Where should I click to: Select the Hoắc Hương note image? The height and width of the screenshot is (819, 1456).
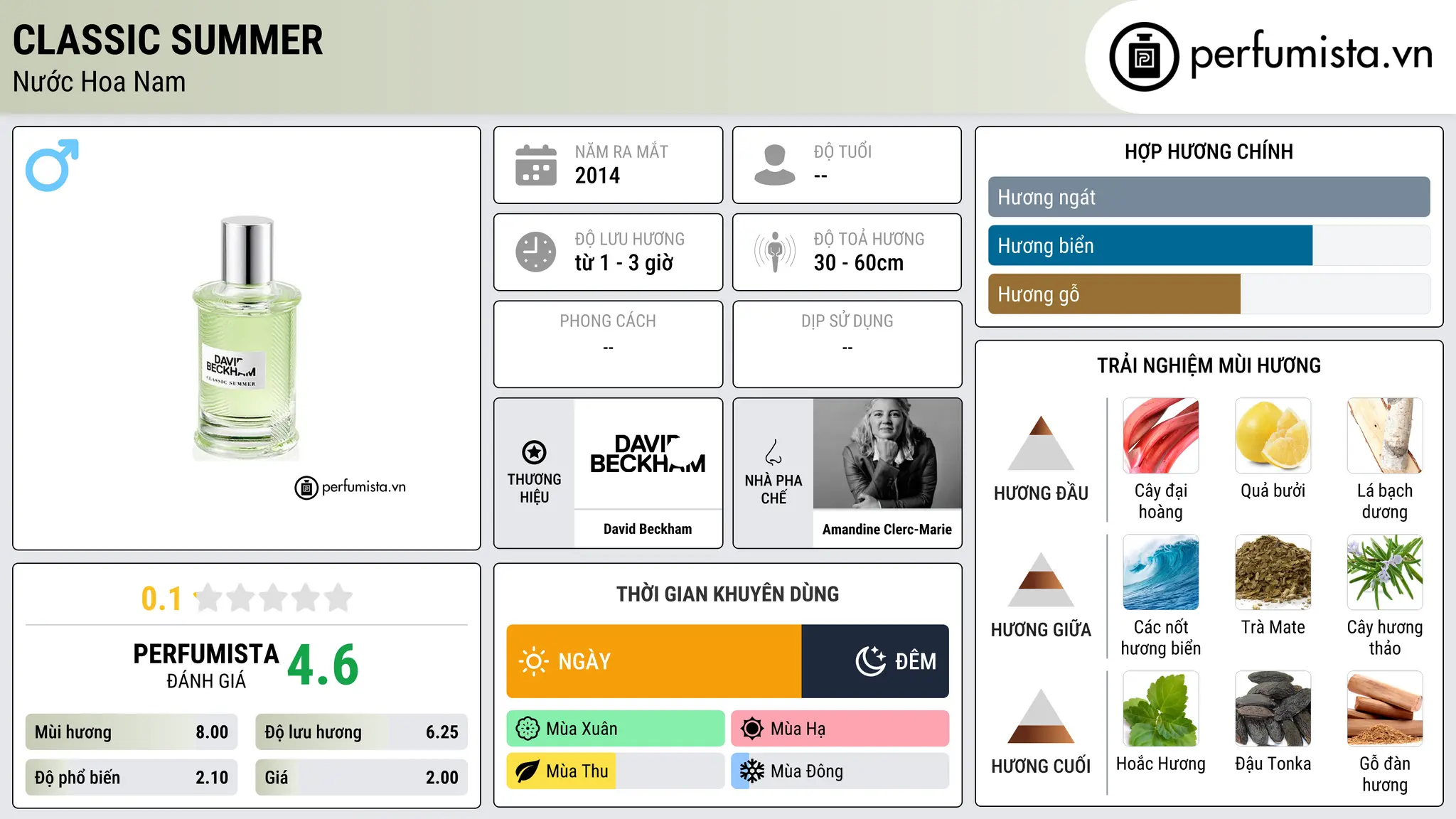point(1161,709)
